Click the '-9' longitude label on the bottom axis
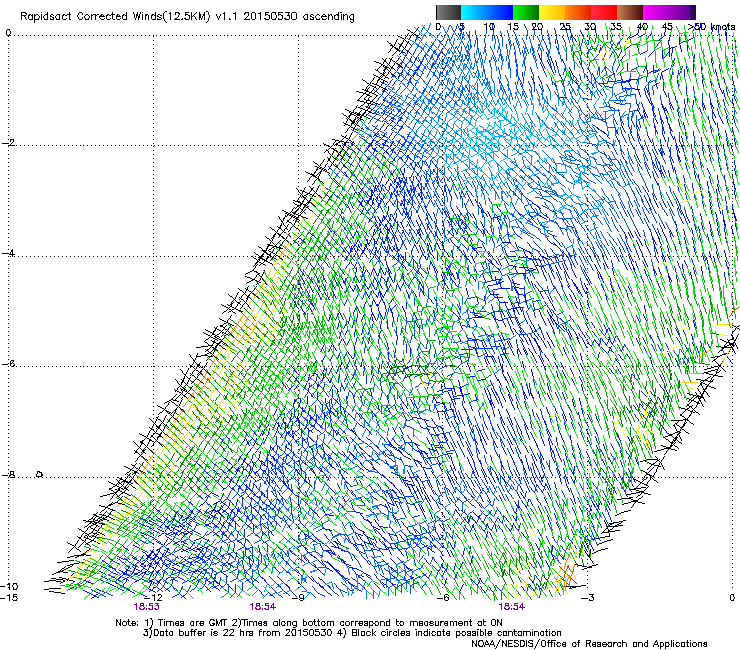 [298, 598]
